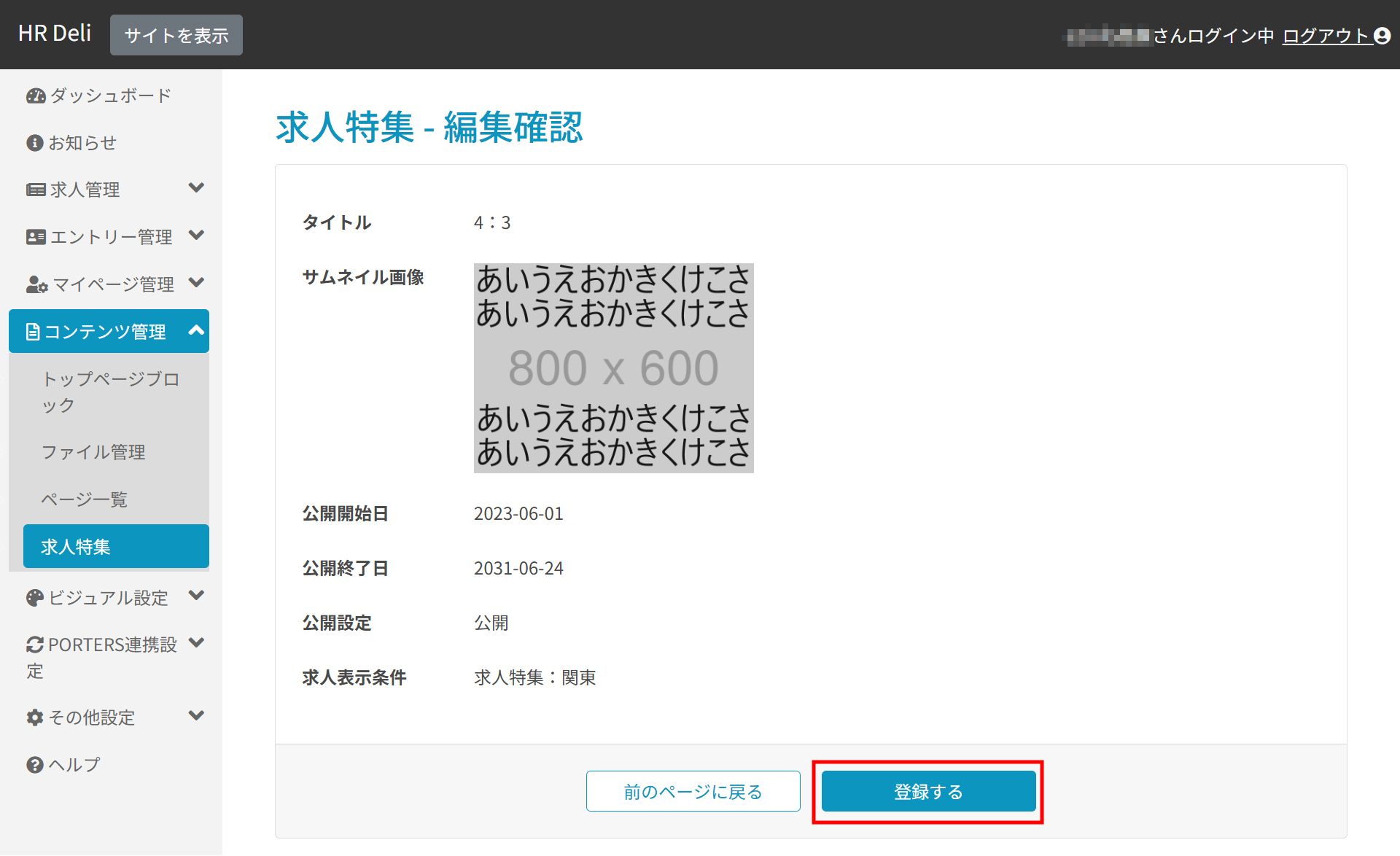Open the ダッシュボード menu item
The width and height of the screenshot is (1400, 856).
pyautogui.click(x=110, y=96)
